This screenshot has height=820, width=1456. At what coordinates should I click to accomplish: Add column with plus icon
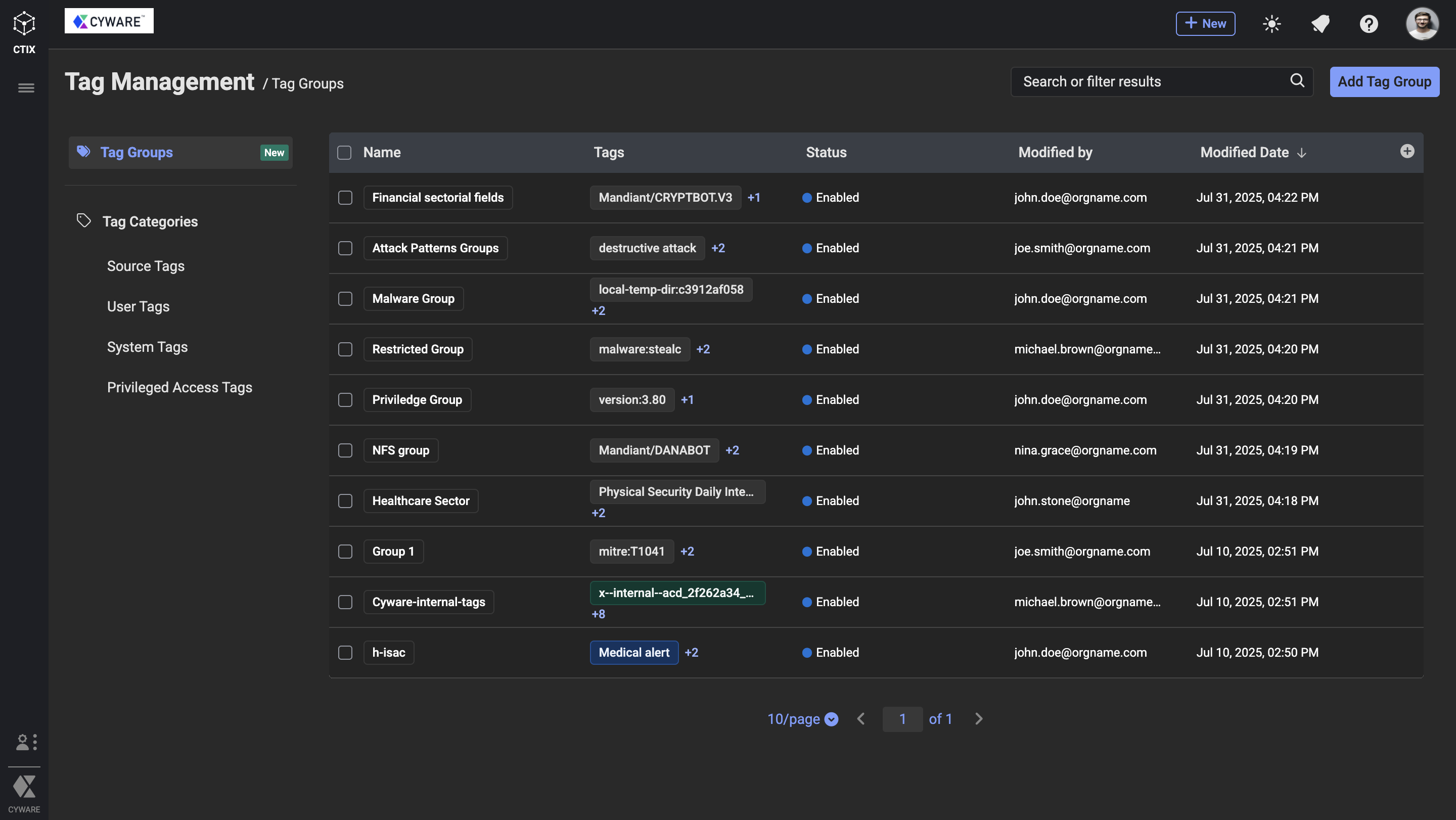tap(1407, 152)
